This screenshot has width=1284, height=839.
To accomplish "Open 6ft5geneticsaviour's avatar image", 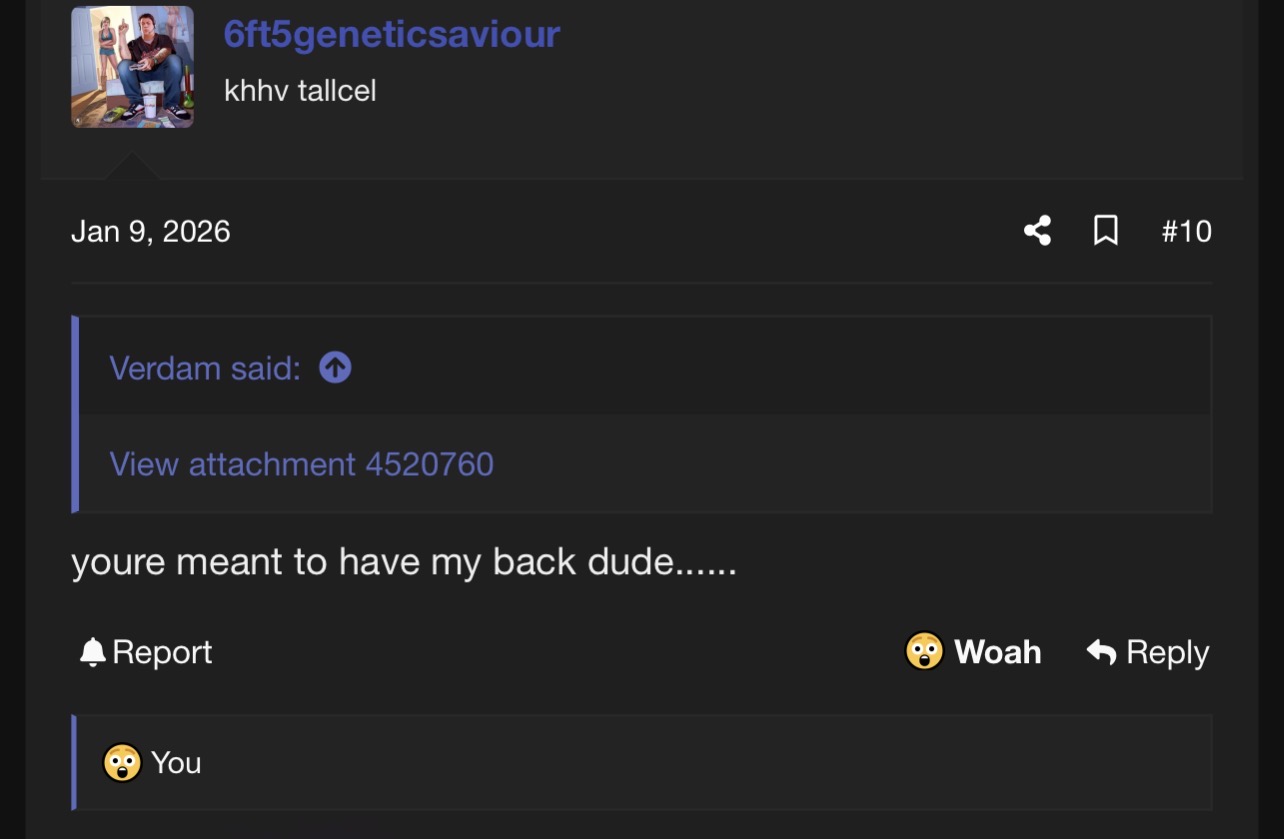I will 132,67.
